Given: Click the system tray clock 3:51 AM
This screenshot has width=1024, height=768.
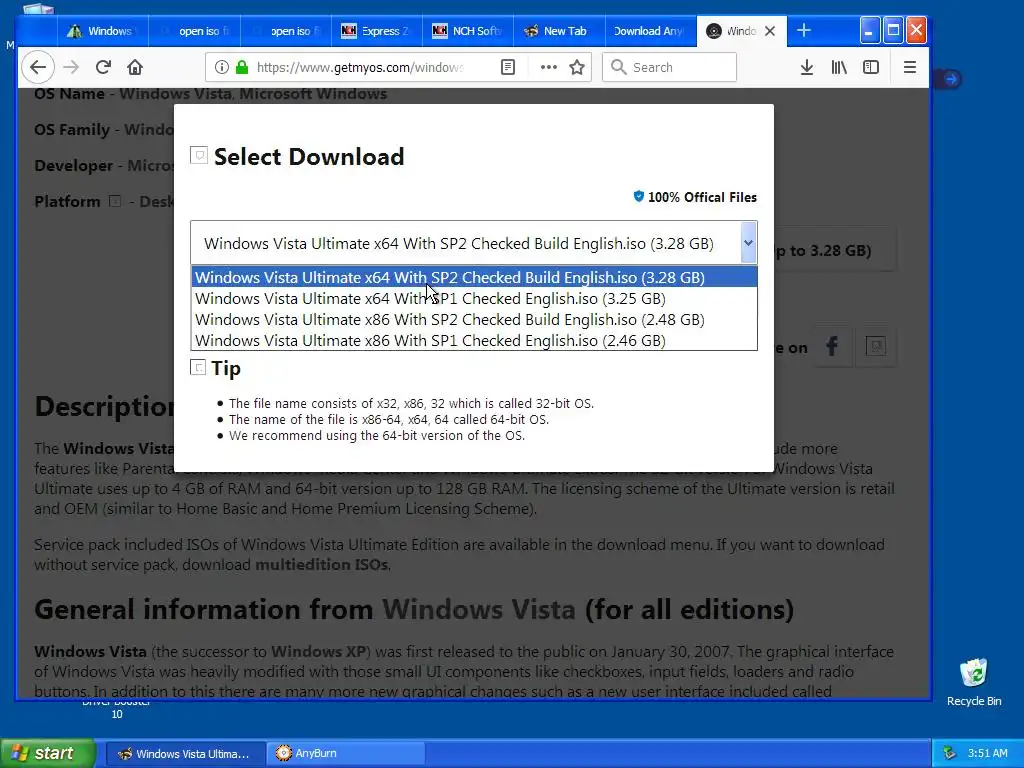Looking at the screenshot, I should tap(987, 753).
